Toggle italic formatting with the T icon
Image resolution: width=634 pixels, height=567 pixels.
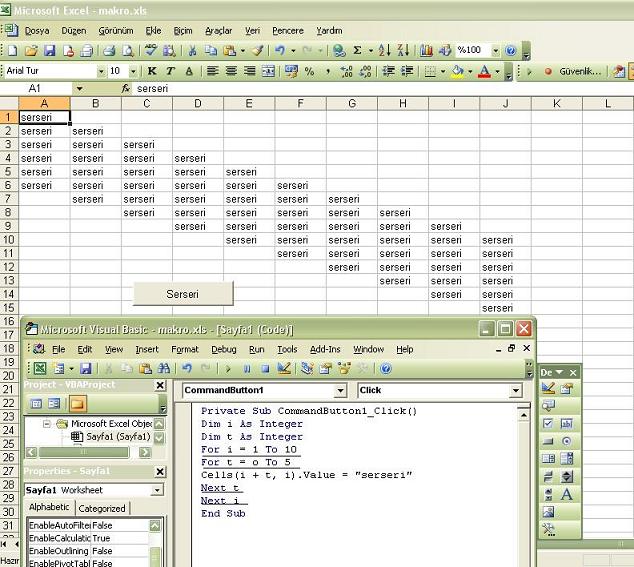(170, 71)
